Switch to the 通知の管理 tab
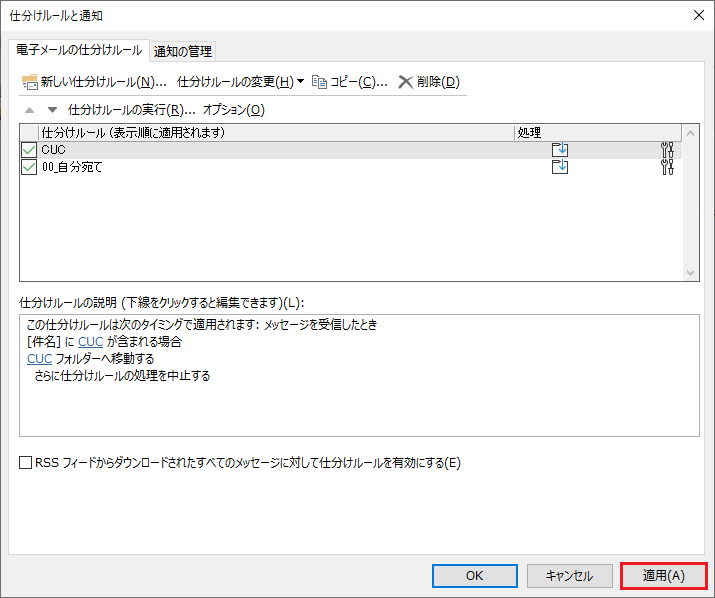 point(183,51)
